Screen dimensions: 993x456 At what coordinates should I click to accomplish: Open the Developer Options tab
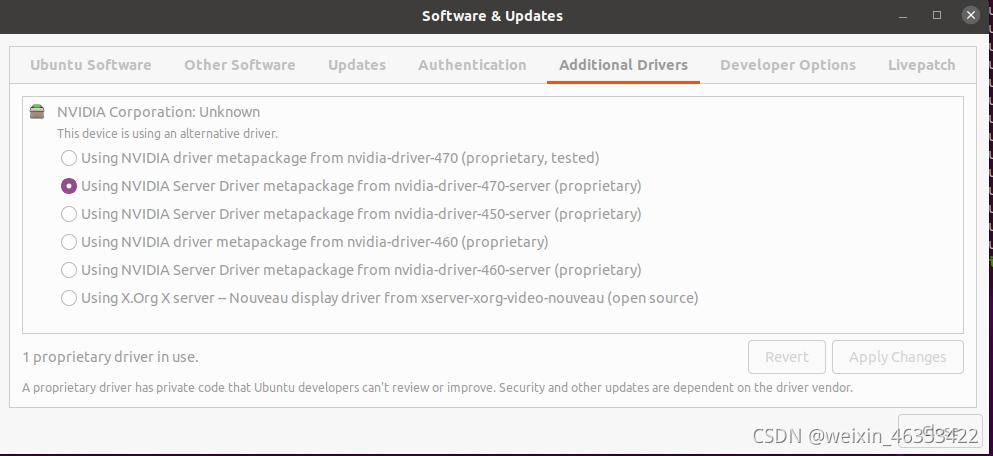(x=788, y=65)
